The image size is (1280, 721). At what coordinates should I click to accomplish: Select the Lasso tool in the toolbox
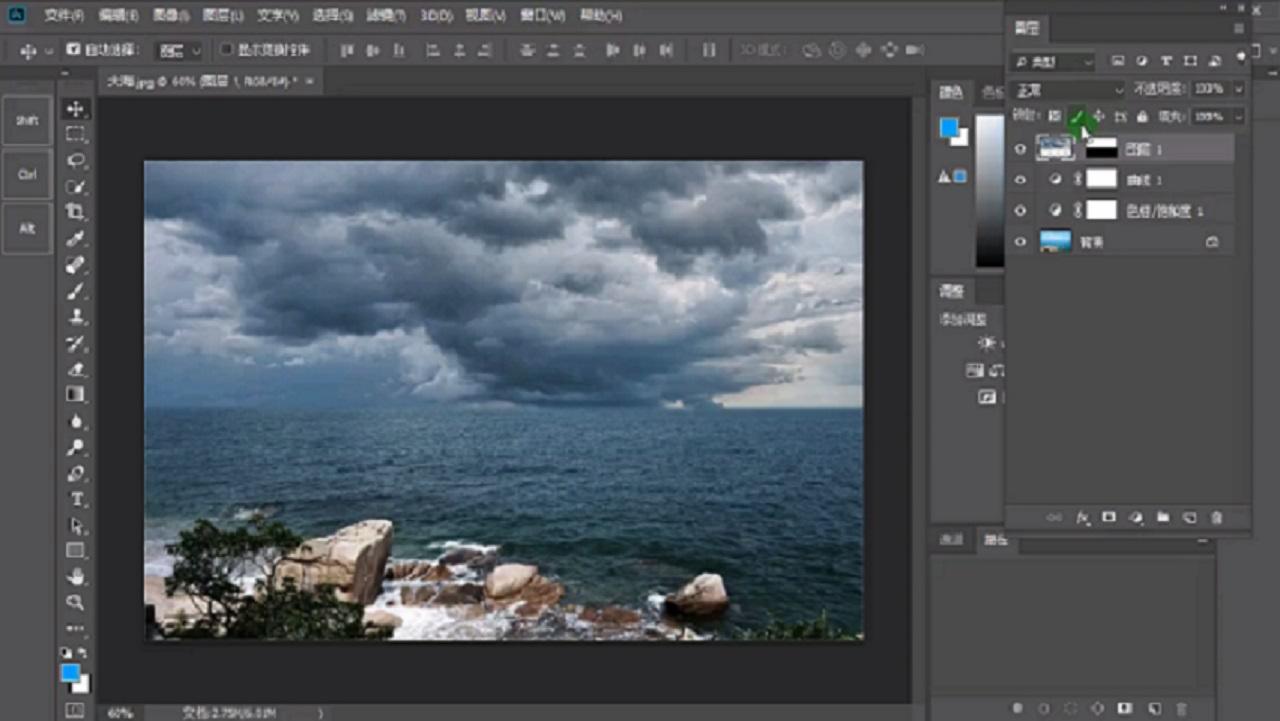[76, 160]
